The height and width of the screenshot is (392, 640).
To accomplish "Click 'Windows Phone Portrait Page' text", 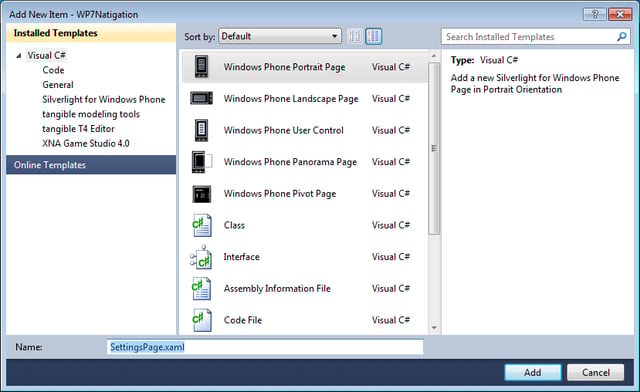I will coord(284,67).
